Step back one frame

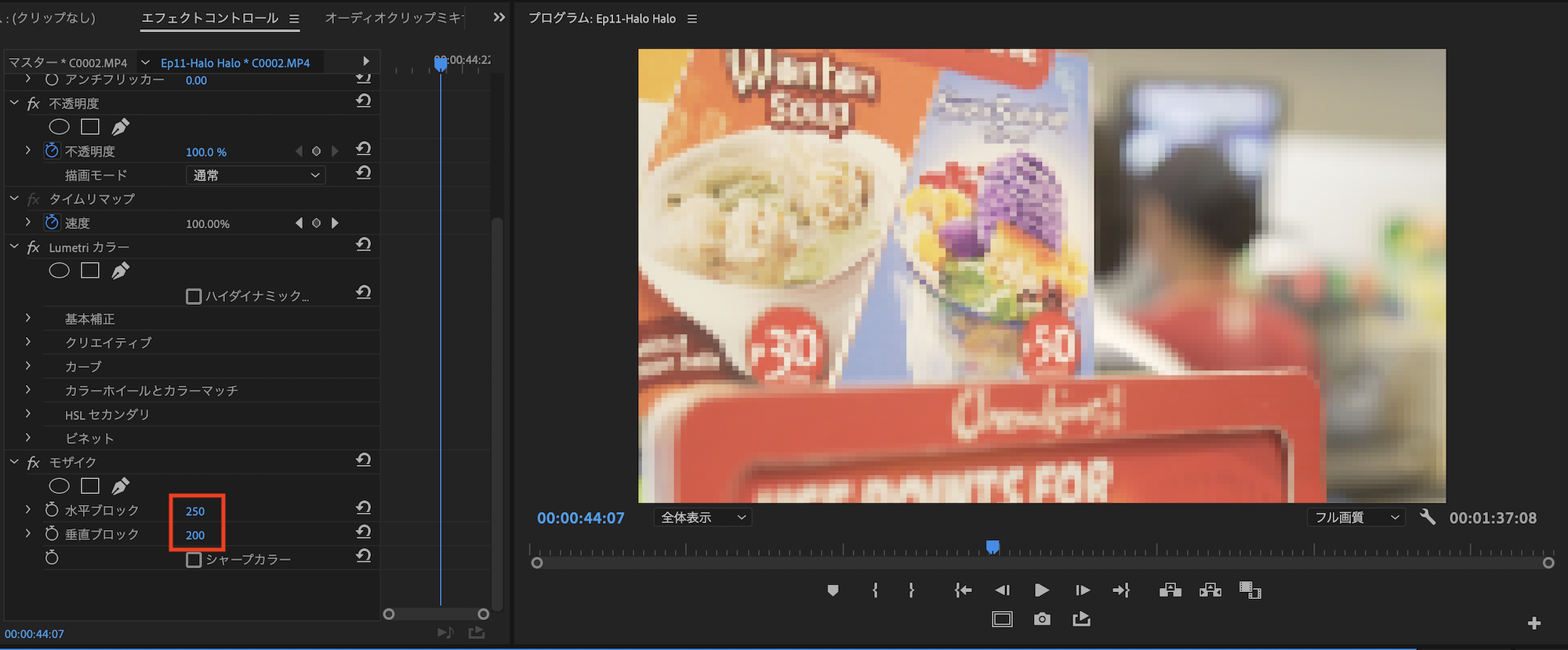pyautogui.click(x=1003, y=590)
